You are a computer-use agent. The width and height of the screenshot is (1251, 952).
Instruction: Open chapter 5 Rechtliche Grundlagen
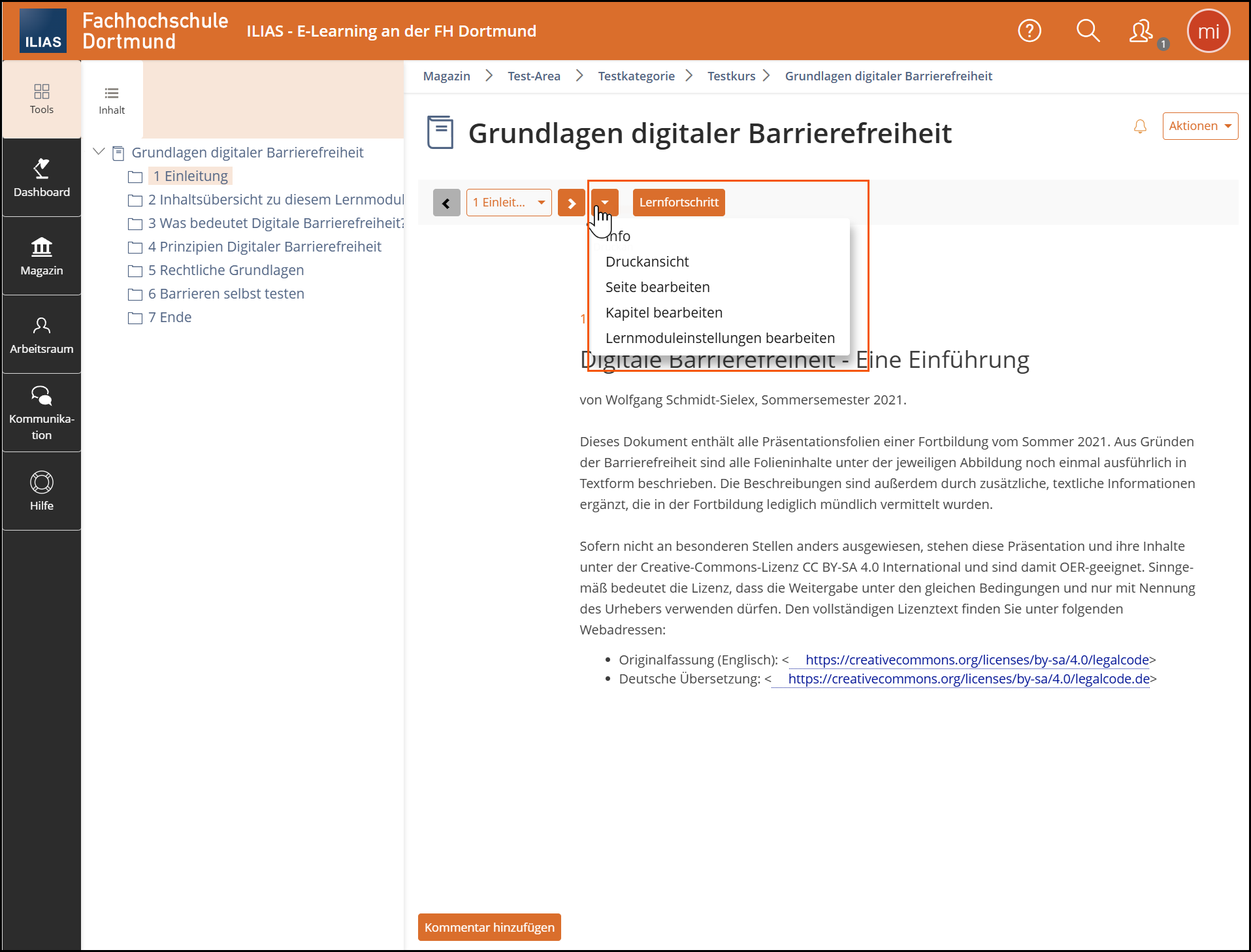(x=232, y=270)
